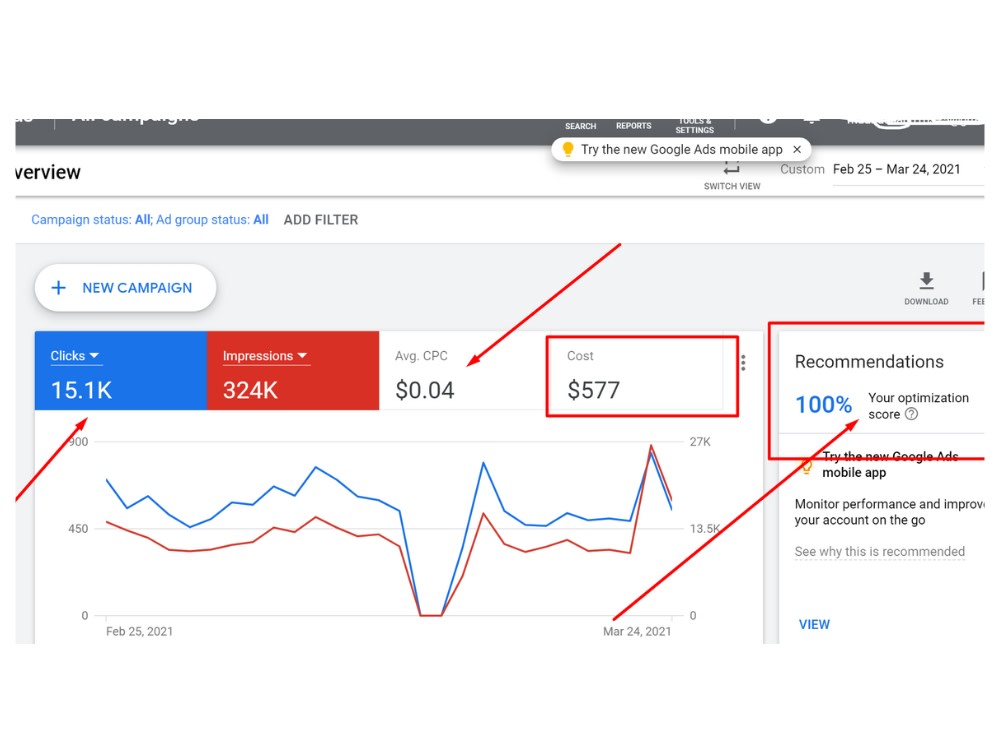Open the See why this is recommended link
1000x750 pixels.
coord(879,551)
